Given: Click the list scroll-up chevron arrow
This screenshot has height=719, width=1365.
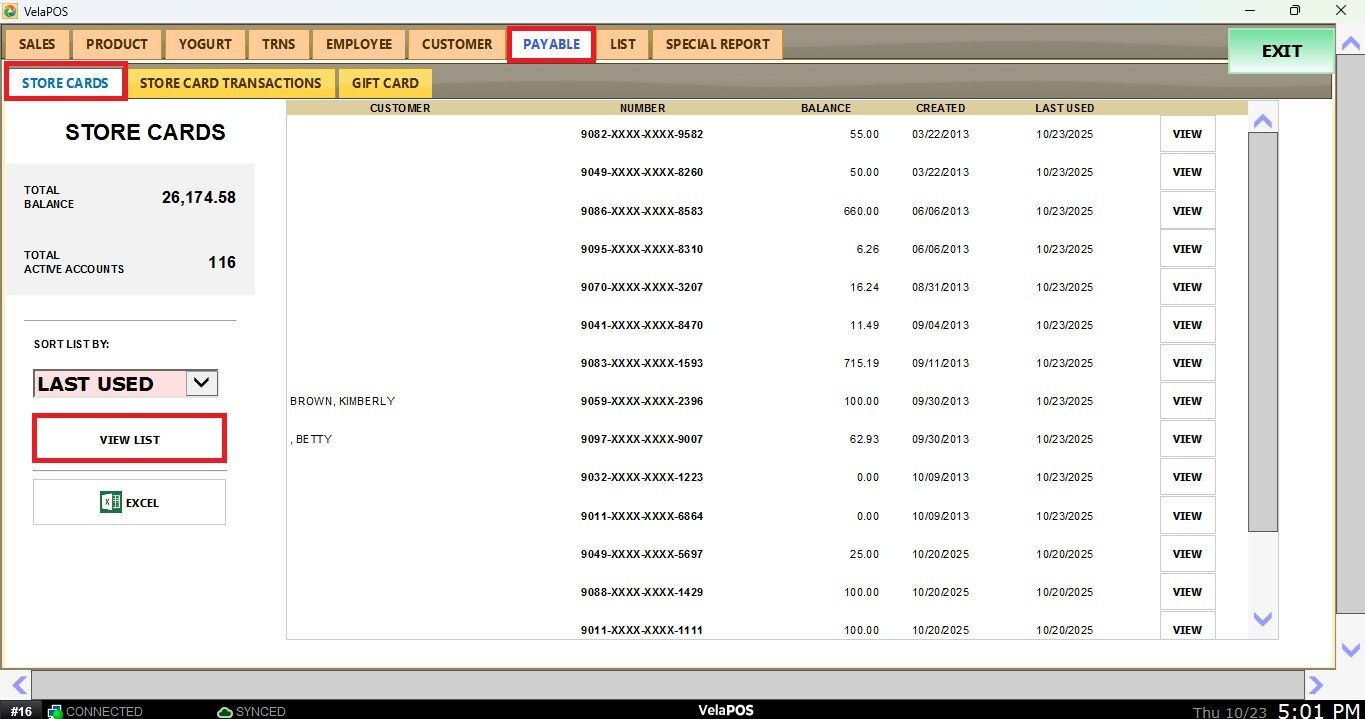Looking at the screenshot, I should [1263, 121].
